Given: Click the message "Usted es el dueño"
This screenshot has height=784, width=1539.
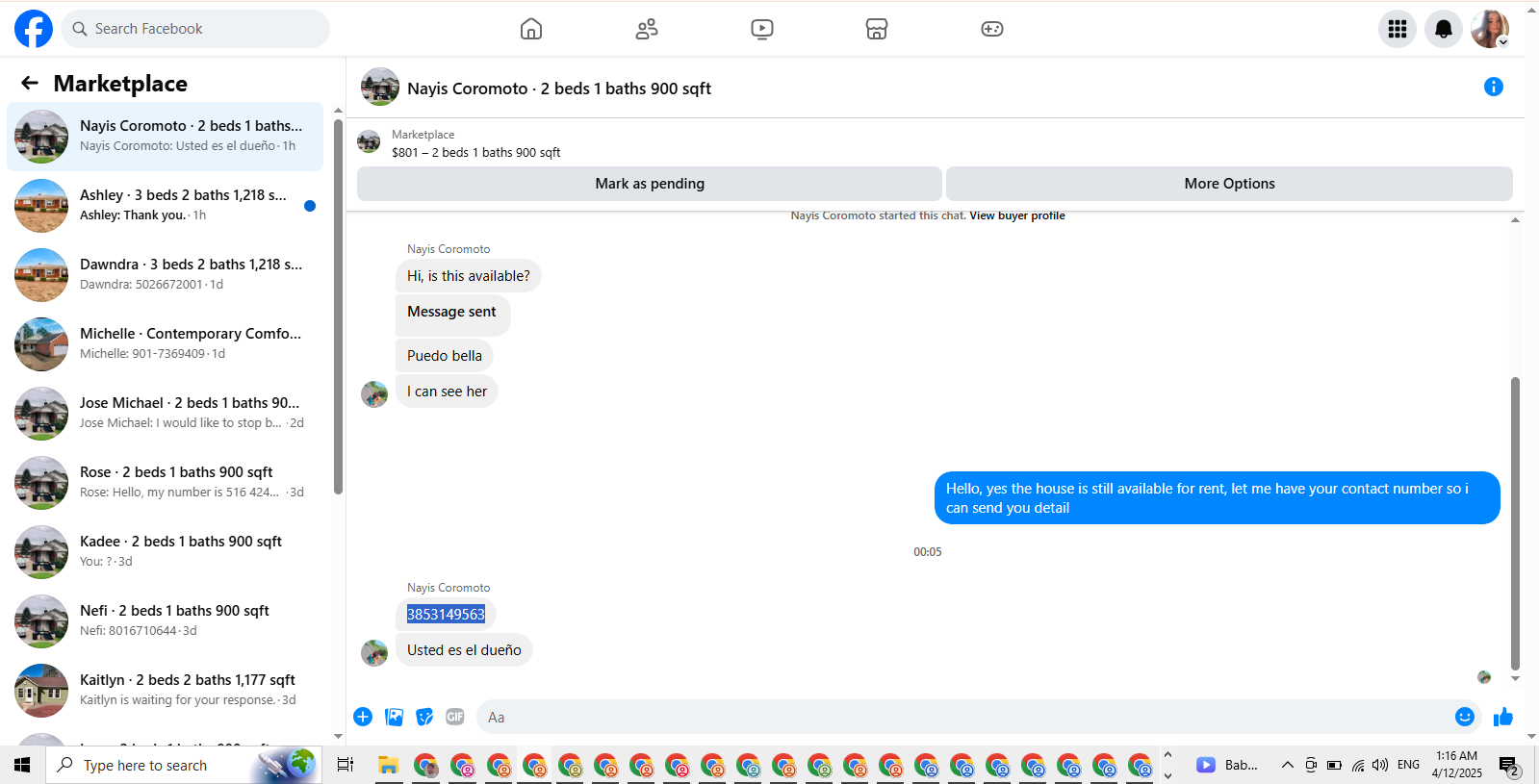Looking at the screenshot, I should (x=464, y=650).
